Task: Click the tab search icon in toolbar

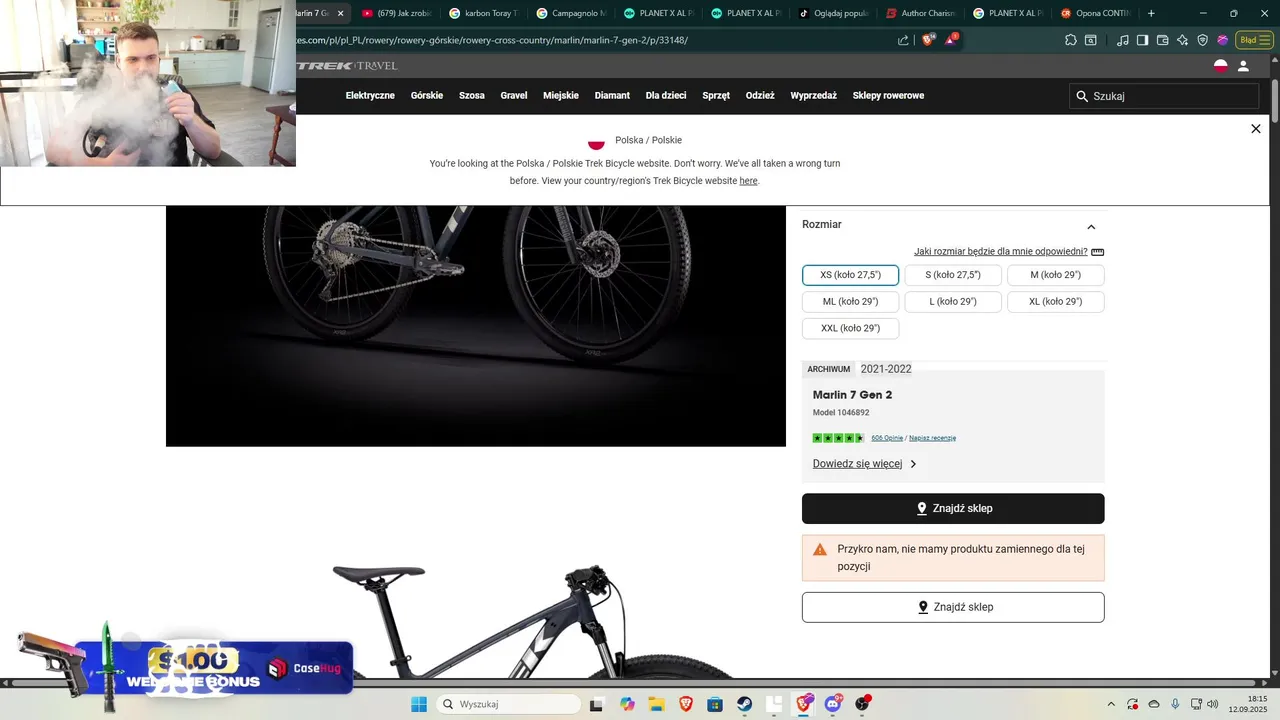Action: [x=1091, y=40]
